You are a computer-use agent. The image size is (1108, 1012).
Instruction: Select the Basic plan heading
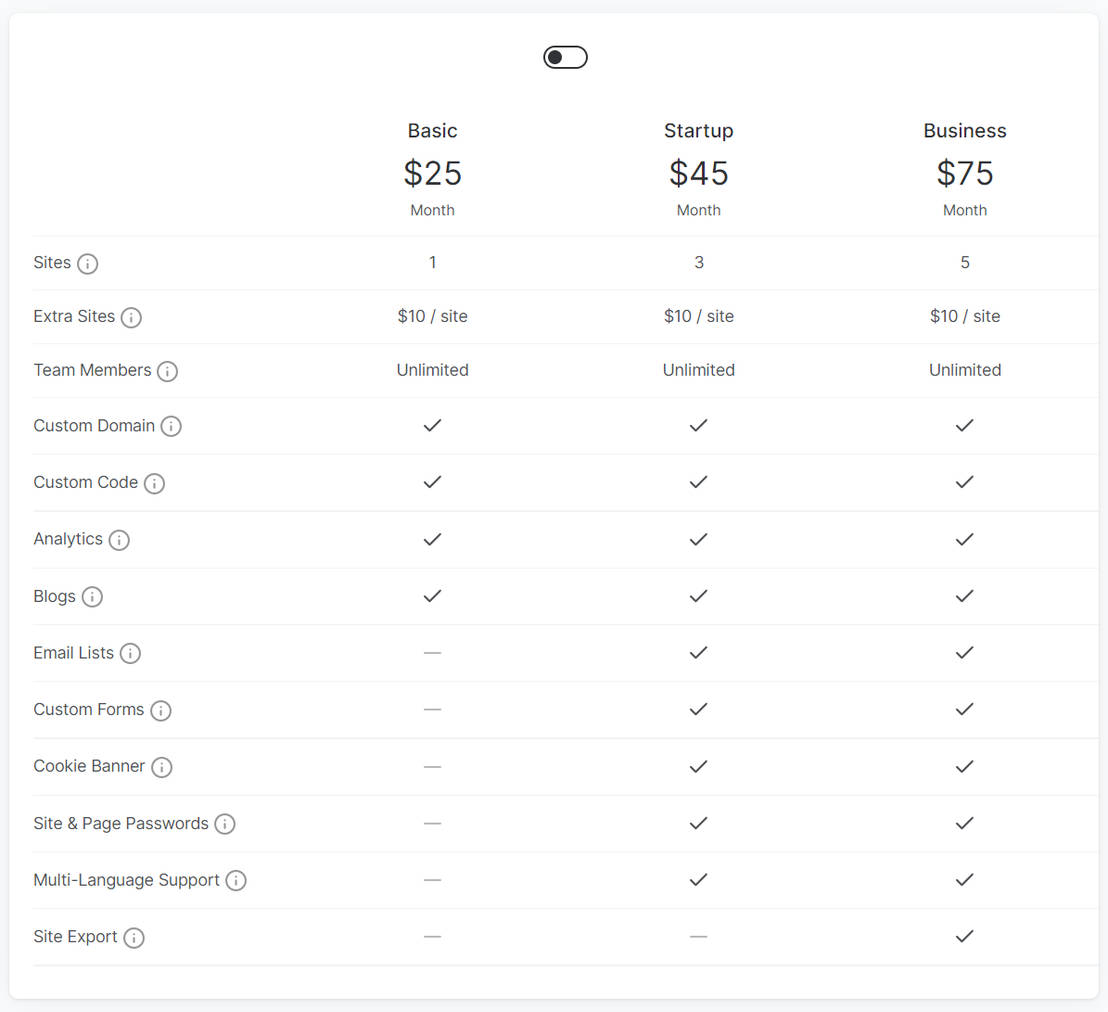coord(432,131)
